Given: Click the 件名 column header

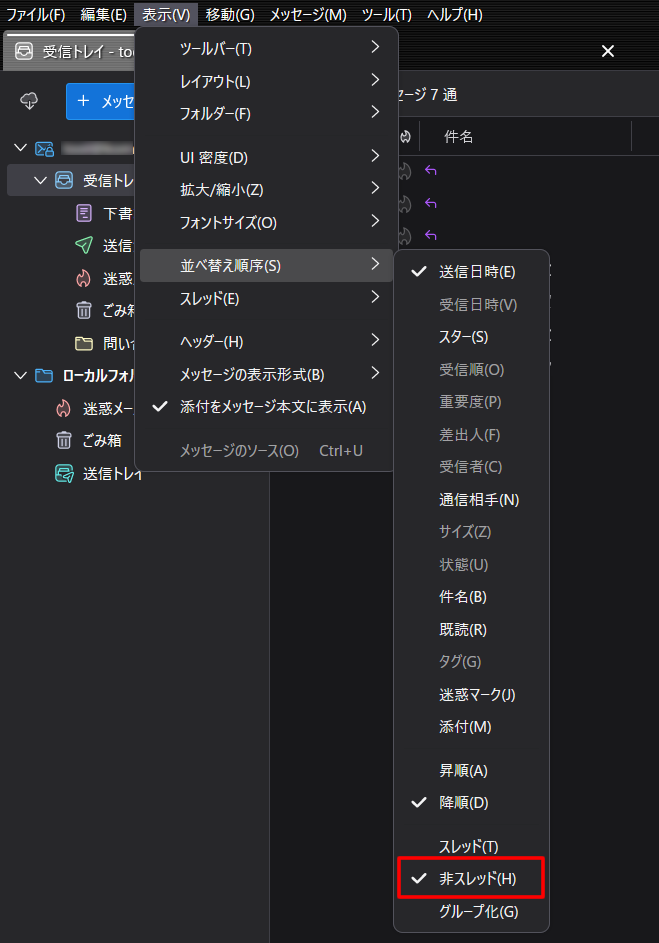Looking at the screenshot, I should 459,136.
